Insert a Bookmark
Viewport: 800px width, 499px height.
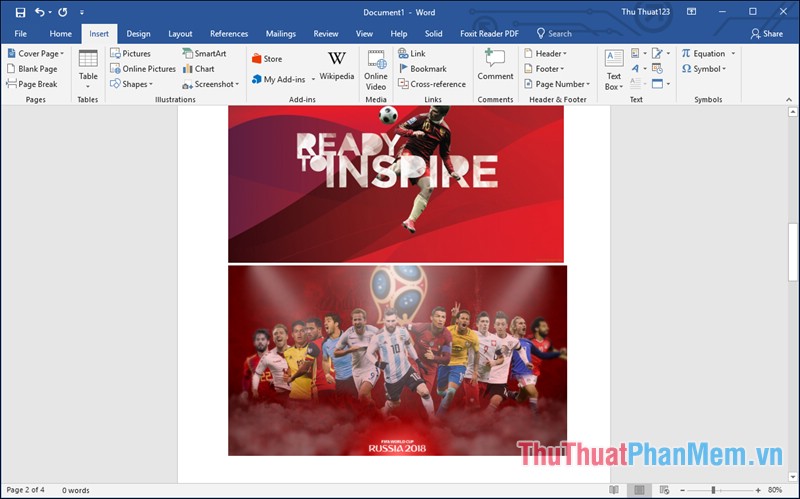[422, 69]
